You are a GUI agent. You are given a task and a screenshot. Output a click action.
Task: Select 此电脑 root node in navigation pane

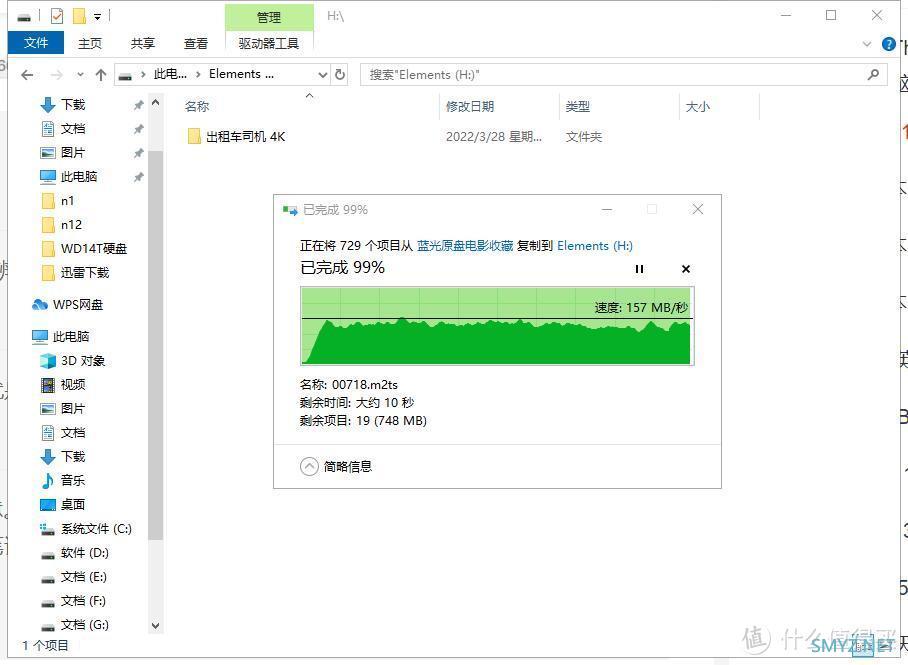pyautogui.click(x=71, y=337)
